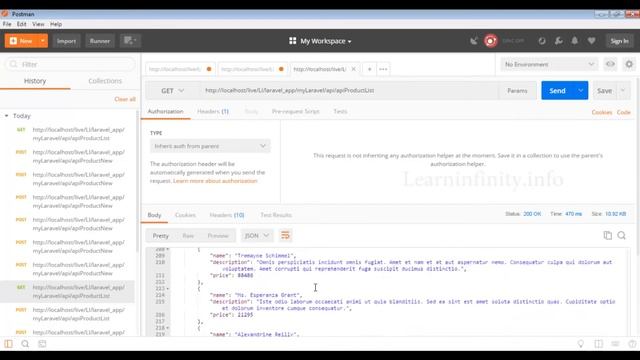Open the File menu
640x360 pixels.
[7, 24]
